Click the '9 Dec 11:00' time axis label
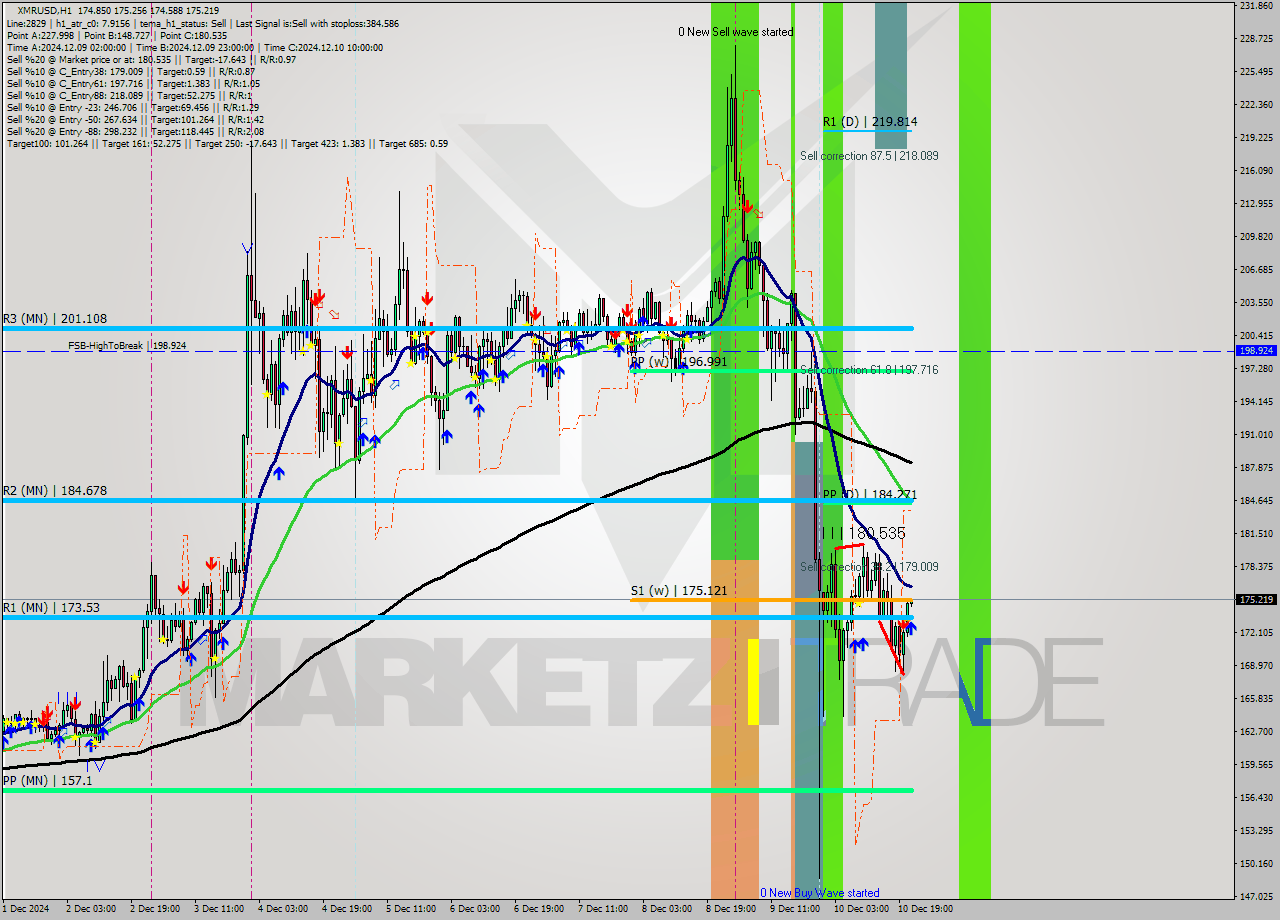The height and width of the screenshot is (920, 1280). pos(794,909)
